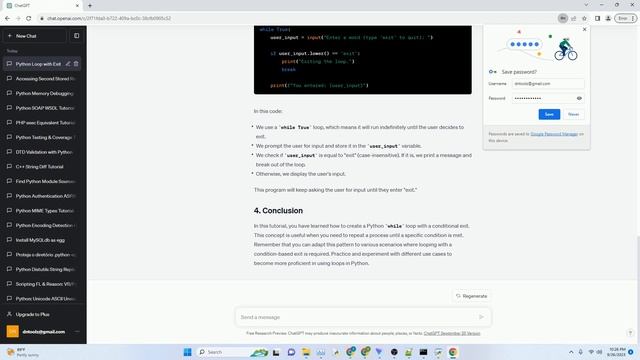Viewport: 640px width, 360px height.
Task: Open the ChatGPT September 25 Version link
Action: pyautogui.click(x=452, y=333)
